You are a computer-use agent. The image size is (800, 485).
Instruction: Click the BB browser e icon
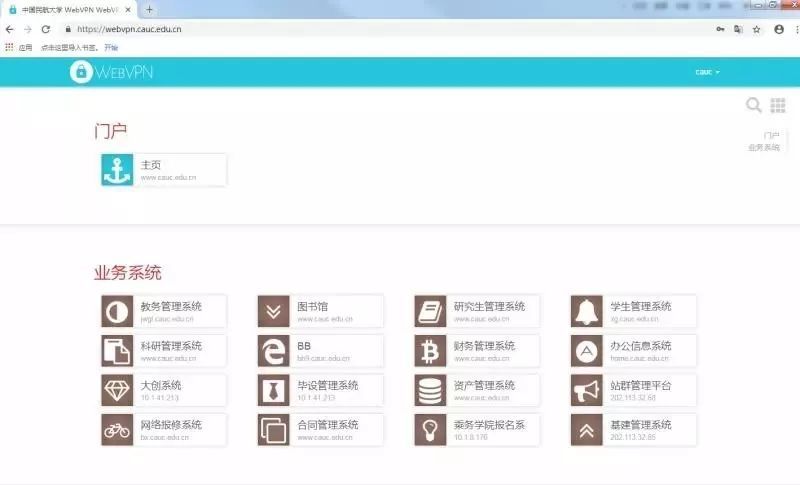point(274,351)
